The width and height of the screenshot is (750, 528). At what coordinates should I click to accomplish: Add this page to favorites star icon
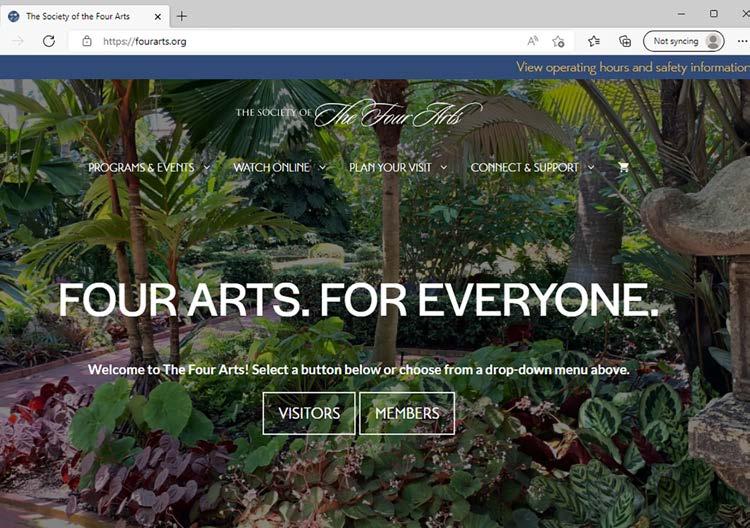tap(558, 42)
